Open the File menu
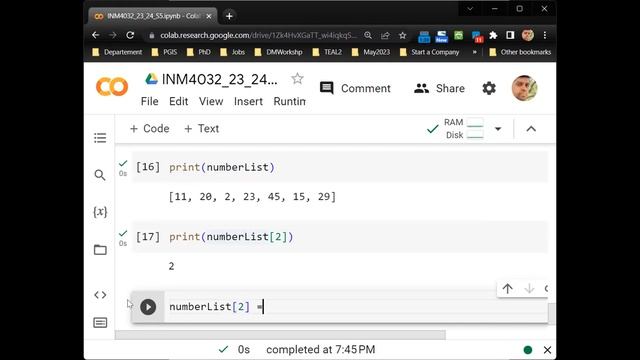 click(x=149, y=101)
